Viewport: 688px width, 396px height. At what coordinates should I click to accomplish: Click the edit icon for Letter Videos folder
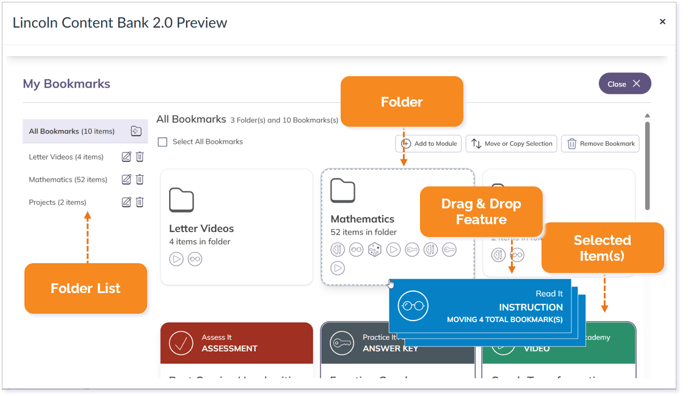126,157
